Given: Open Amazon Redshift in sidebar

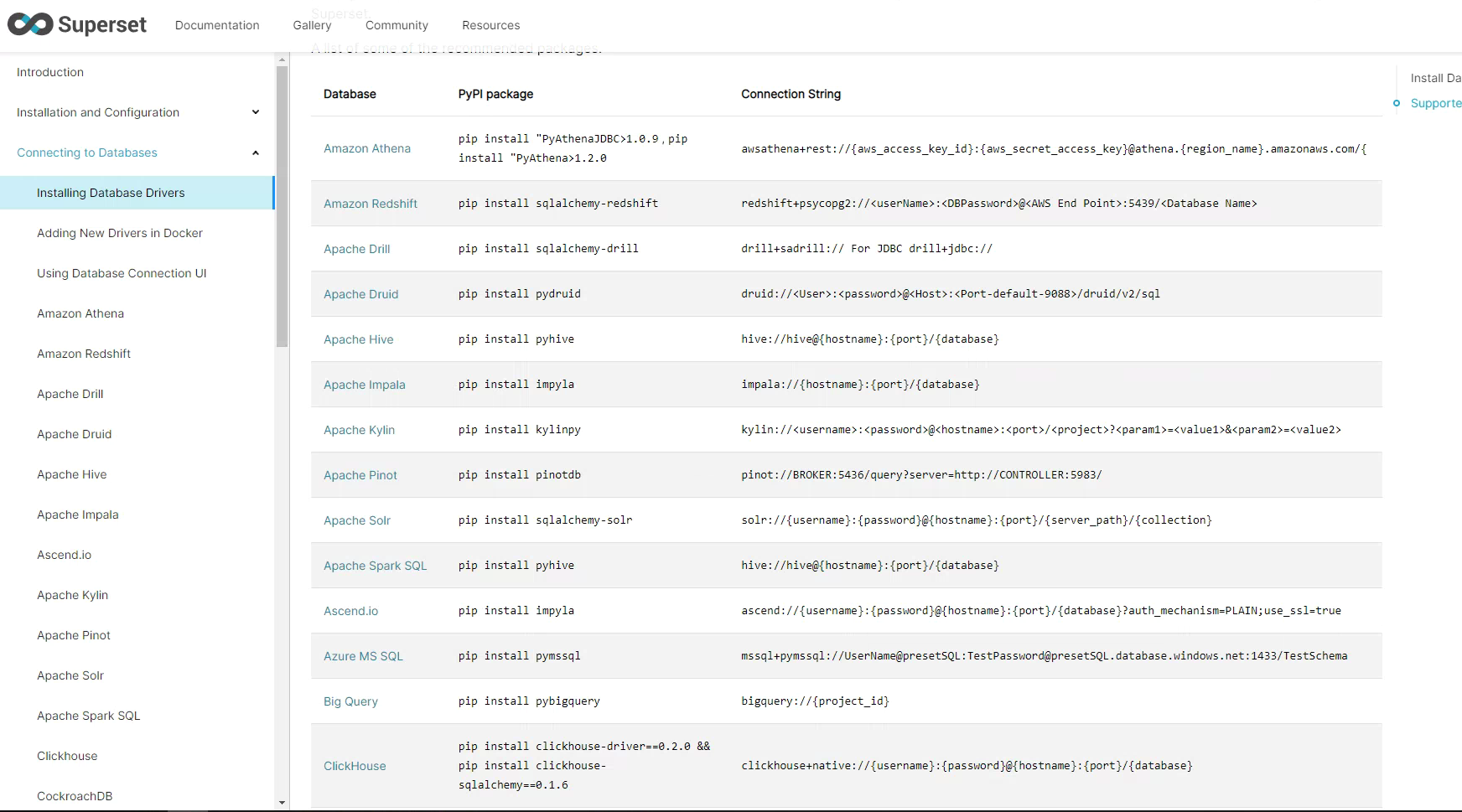Looking at the screenshot, I should 84,354.
